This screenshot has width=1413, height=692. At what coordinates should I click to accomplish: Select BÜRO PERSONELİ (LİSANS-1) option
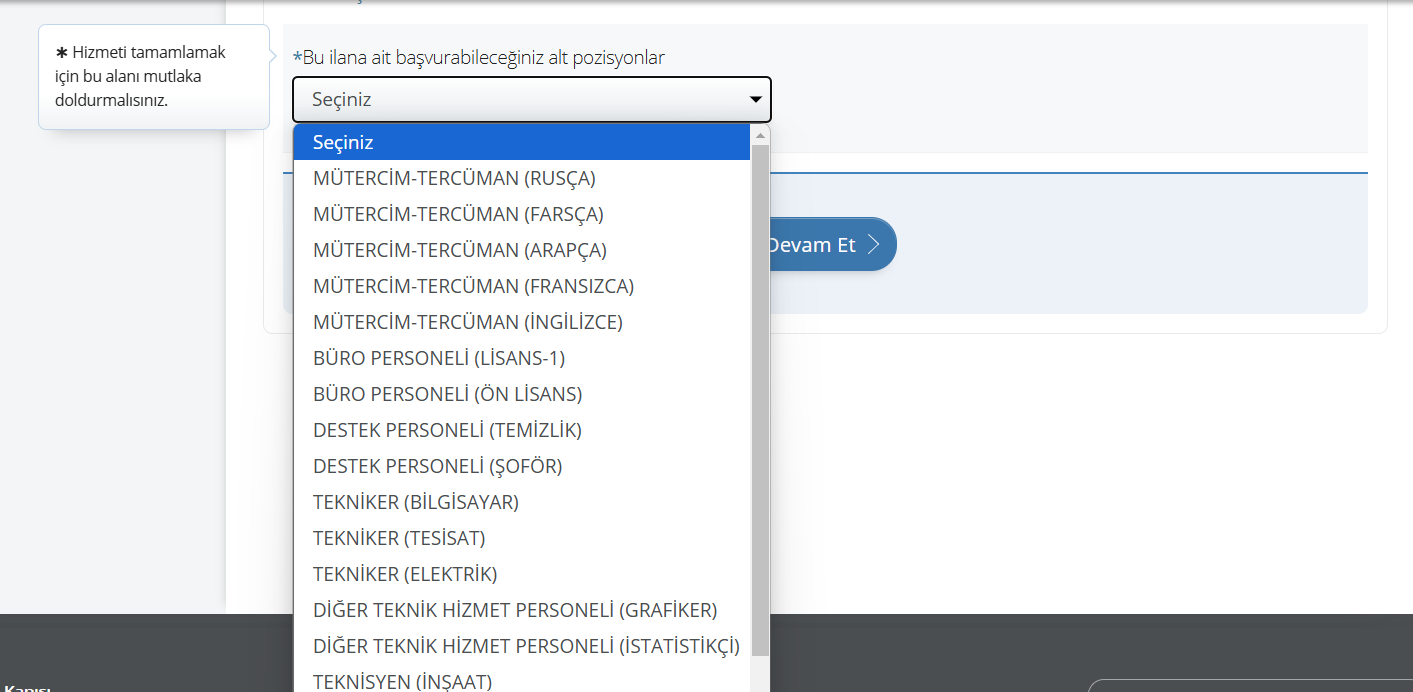[439, 358]
